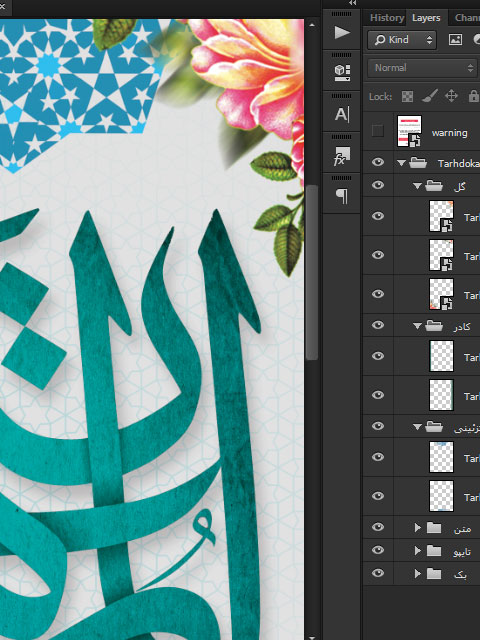Filter layers by pixel image icon
This screenshot has height=640, width=480.
point(455,39)
